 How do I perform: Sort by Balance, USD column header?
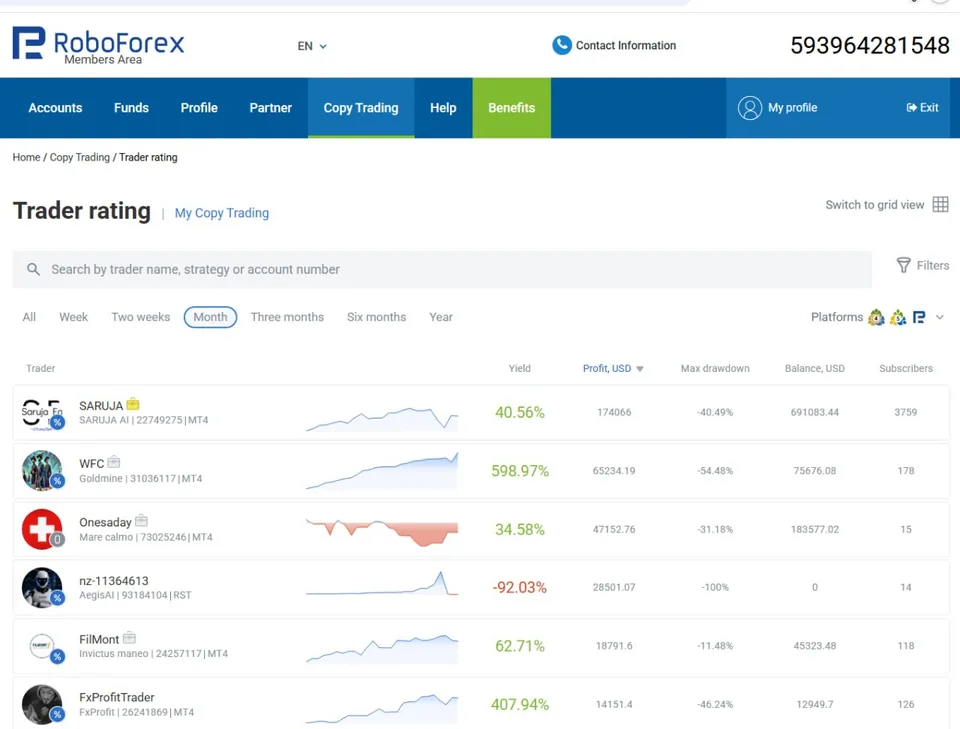814,368
